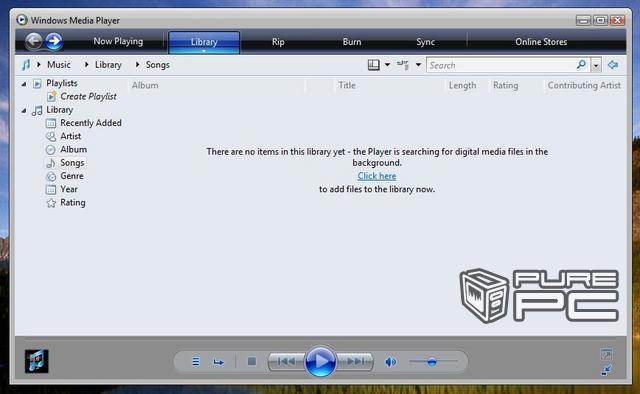Collapse the Playlists tree node
Screen dimensions: 640x394
click(x=24, y=84)
